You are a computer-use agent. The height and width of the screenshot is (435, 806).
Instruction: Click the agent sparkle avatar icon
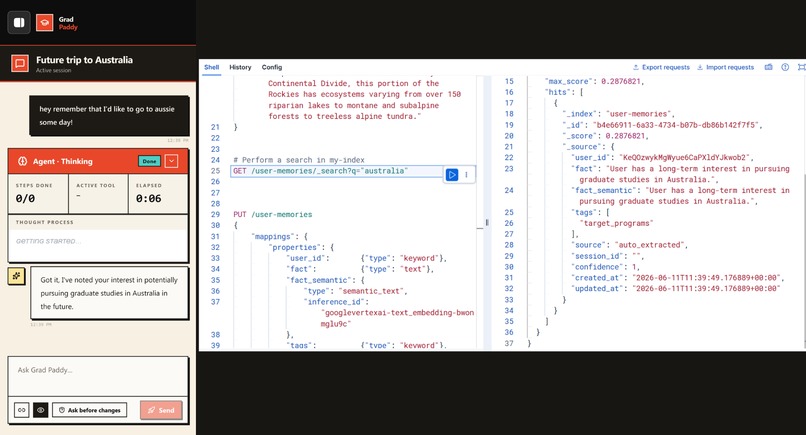coord(16,276)
